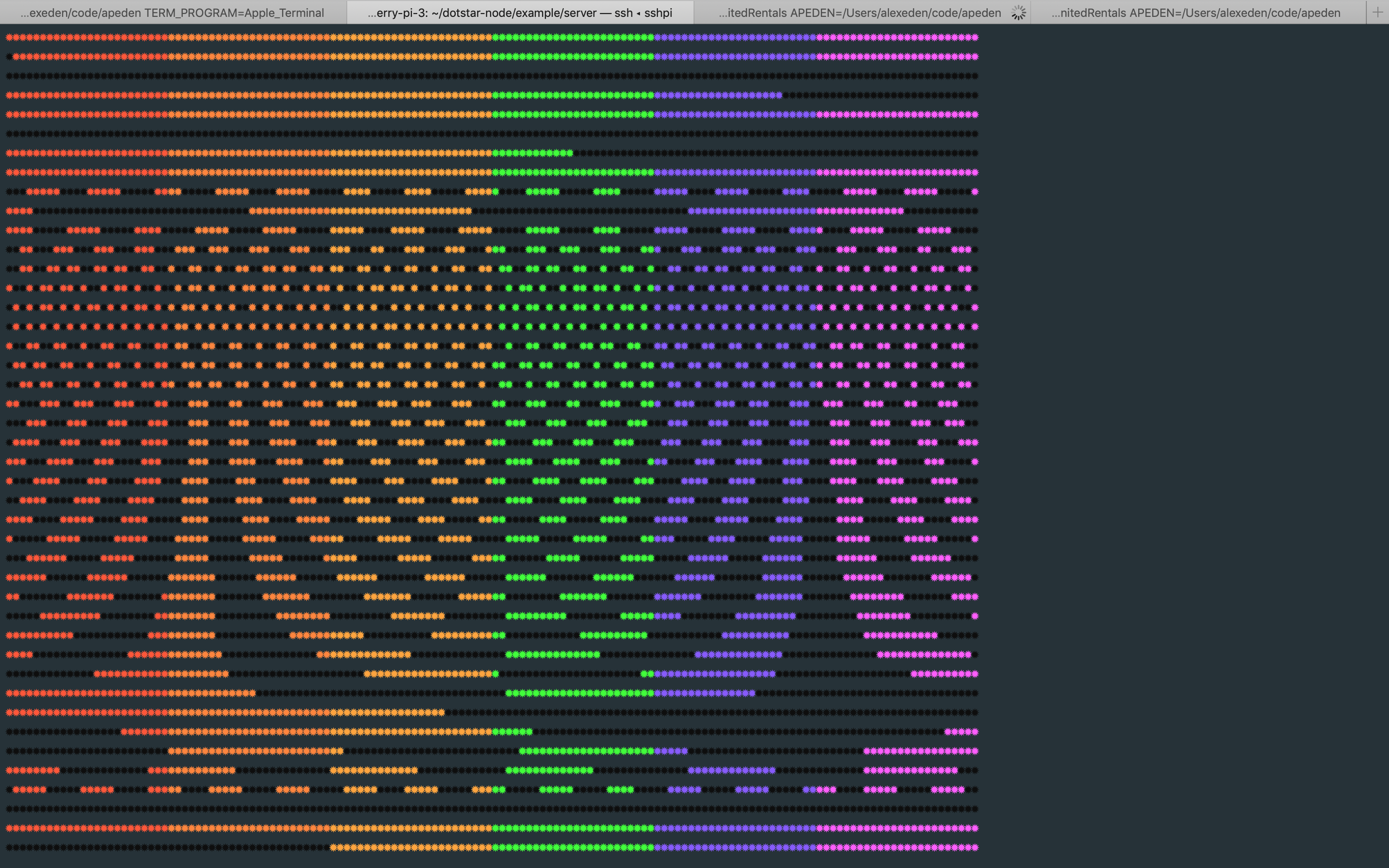This screenshot has height=868, width=1389.
Task: Click first all-black dot row near top
Action: [x=491, y=76]
